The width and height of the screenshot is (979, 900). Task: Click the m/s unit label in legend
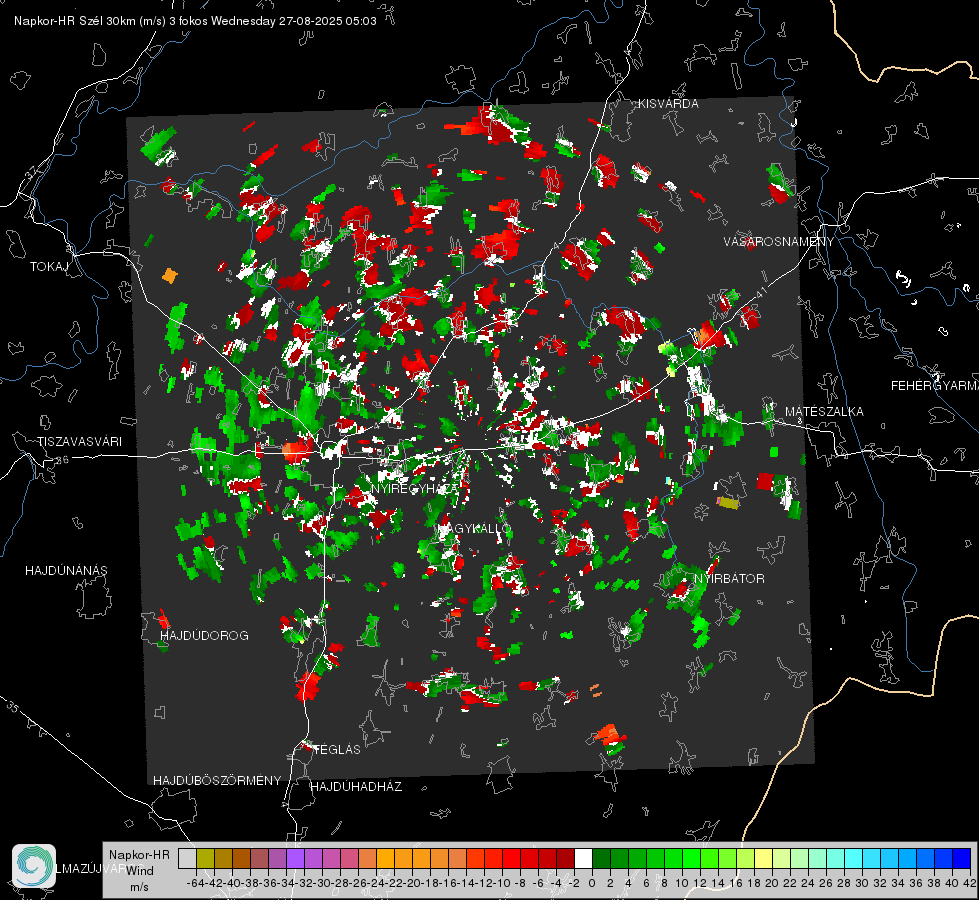pyautogui.click(x=139, y=887)
